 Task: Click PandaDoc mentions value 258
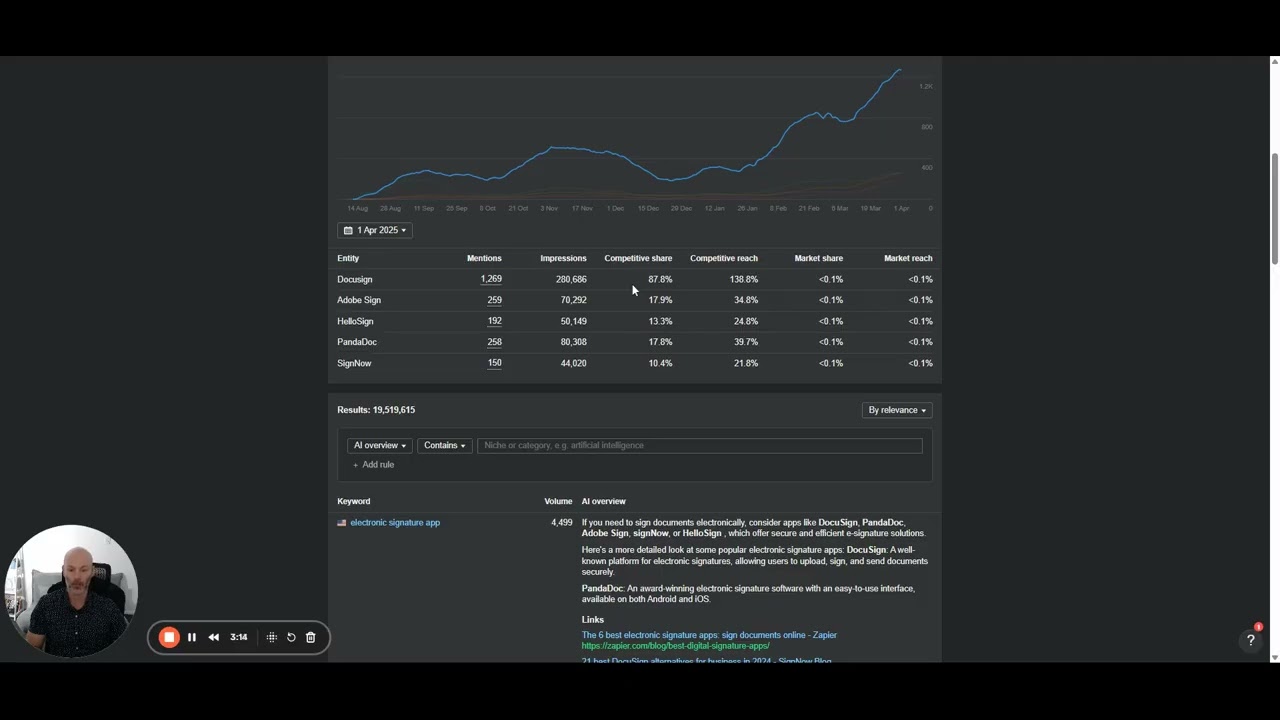tap(494, 342)
